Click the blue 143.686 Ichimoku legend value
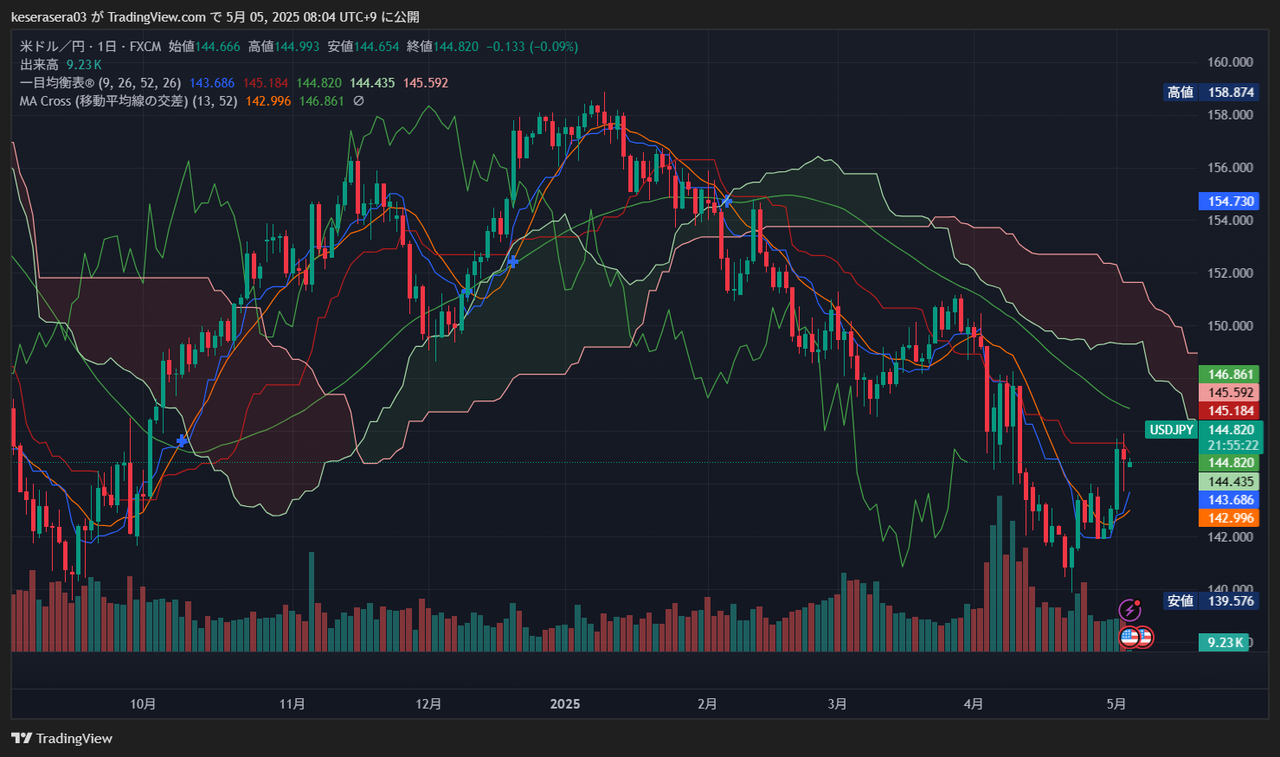 tap(212, 83)
